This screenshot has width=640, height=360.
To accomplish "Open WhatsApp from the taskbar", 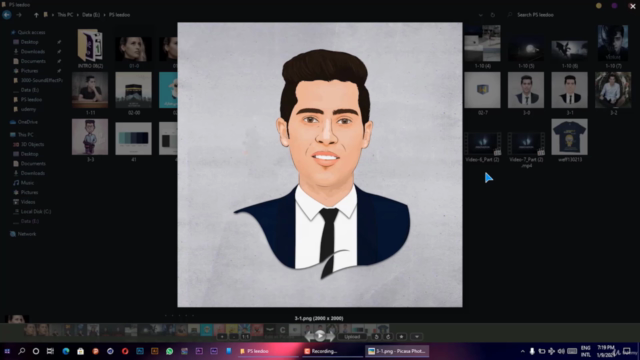I will pos(169,351).
